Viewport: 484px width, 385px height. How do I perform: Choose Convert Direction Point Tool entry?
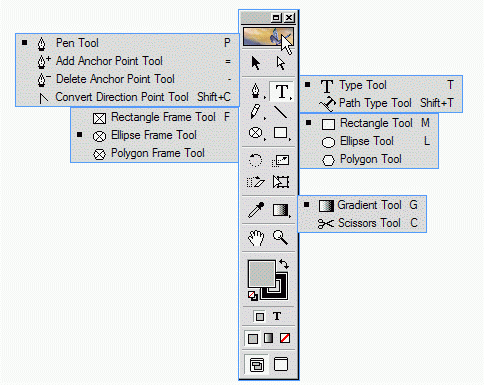tap(127, 97)
